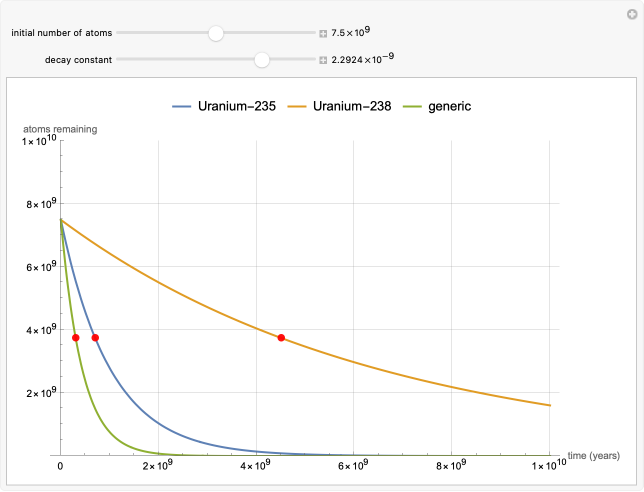Click the 4×10⁹ y-axis tick label
This screenshot has width=644, height=492.
(x=41, y=329)
